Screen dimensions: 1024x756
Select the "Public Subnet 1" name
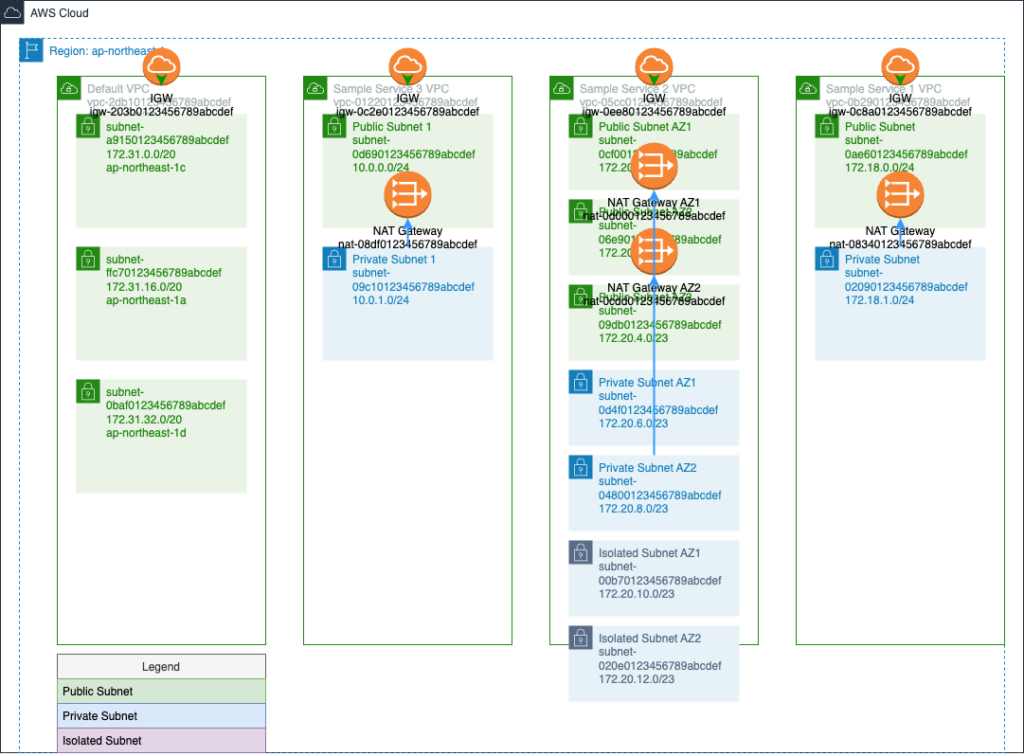[392, 127]
